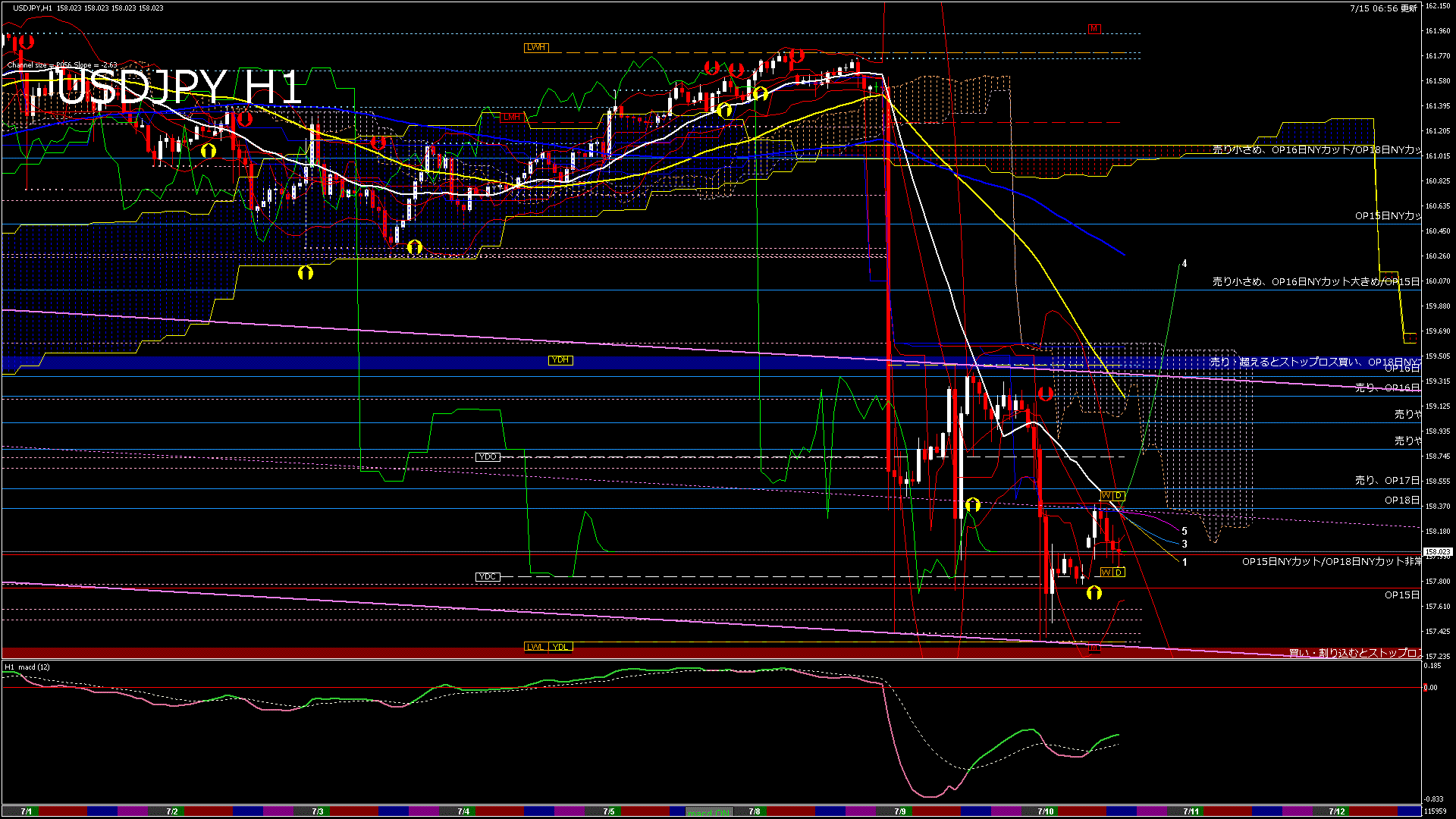This screenshot has width=1456, height=819.
Task: Click the 115959 value in the bottom-right corner
Action: (x=1436, y=811)
